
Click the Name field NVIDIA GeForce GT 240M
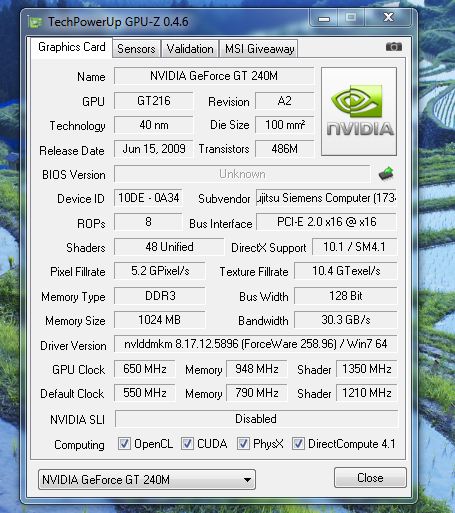[x=214, y=76]
